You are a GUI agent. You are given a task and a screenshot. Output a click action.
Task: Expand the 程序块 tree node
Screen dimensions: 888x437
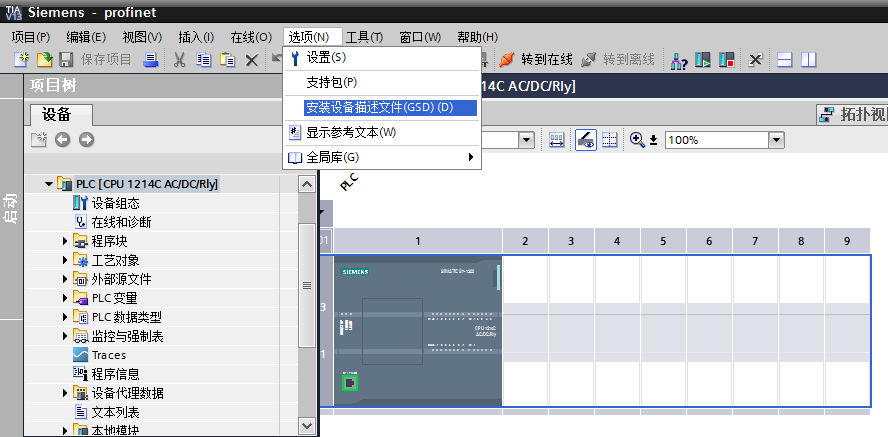pyautogui.click(x=65, y=241)
